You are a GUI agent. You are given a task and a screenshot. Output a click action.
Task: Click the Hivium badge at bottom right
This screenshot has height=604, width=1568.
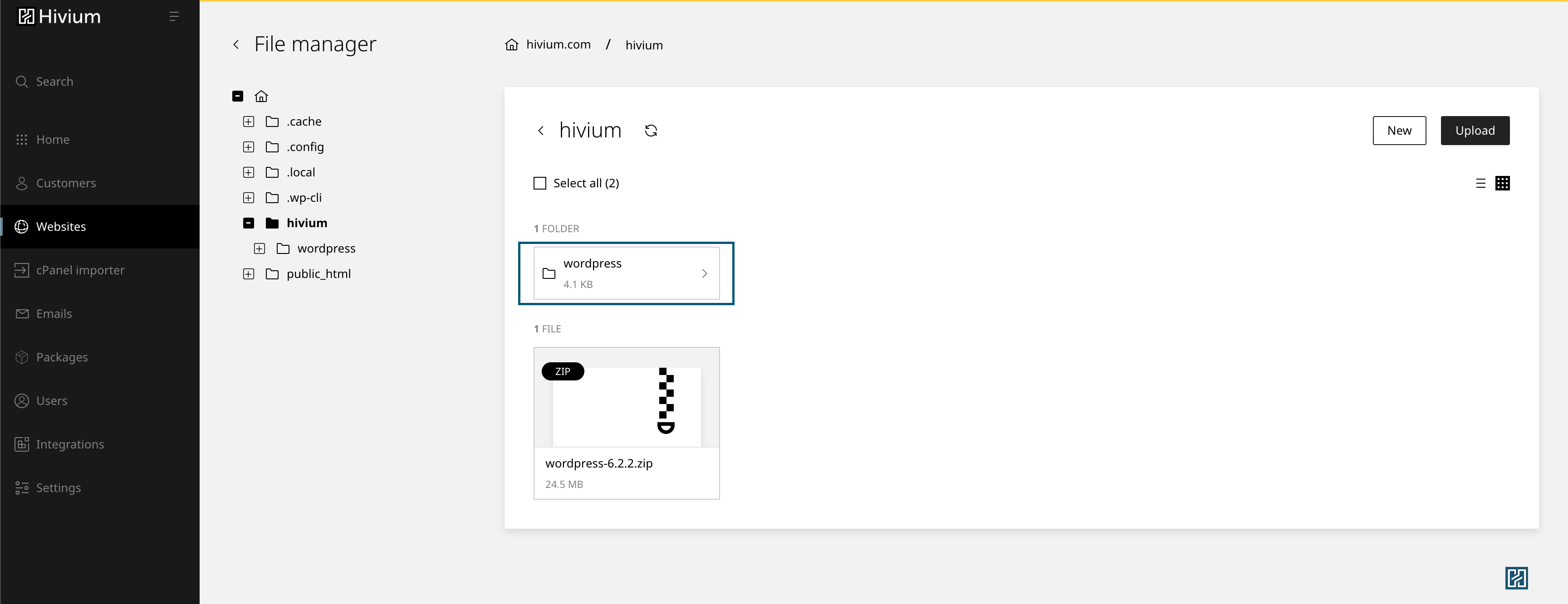click(x=1516, y=578)
